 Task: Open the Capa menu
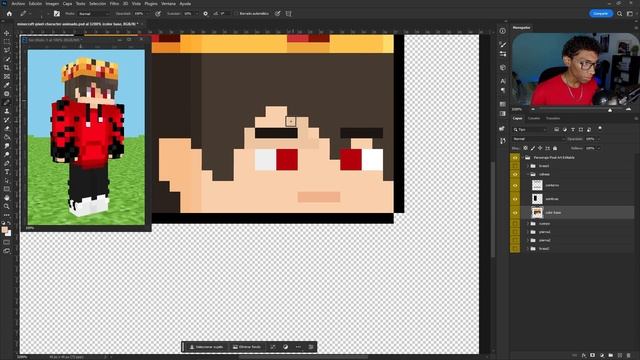coord(67,4)
